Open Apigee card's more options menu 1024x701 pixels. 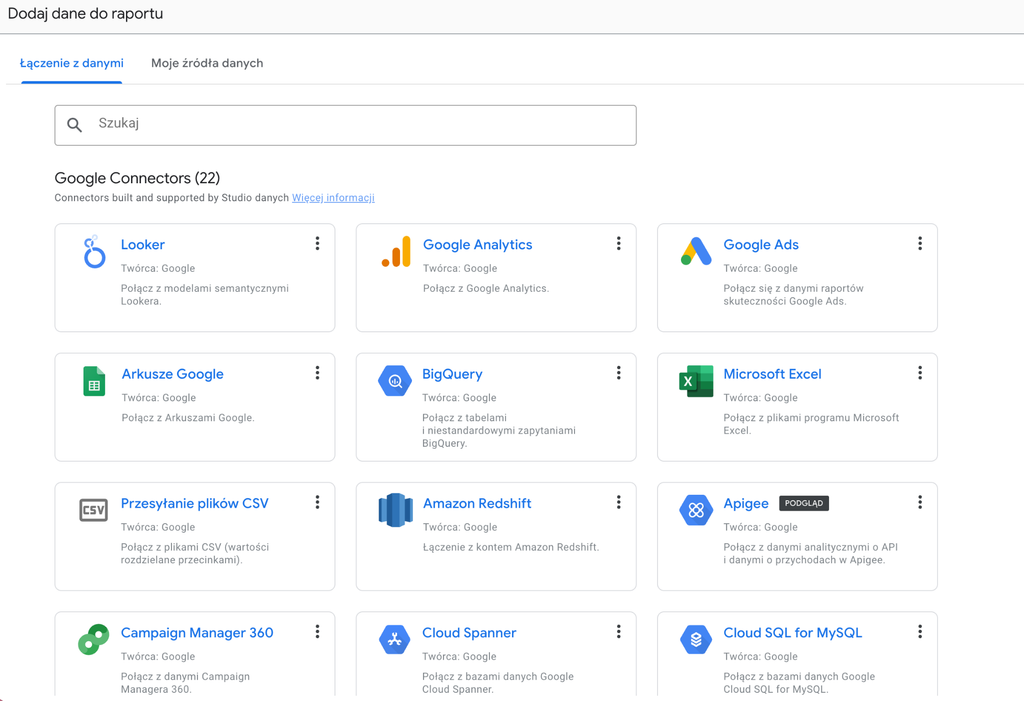[x=920, y=502]
